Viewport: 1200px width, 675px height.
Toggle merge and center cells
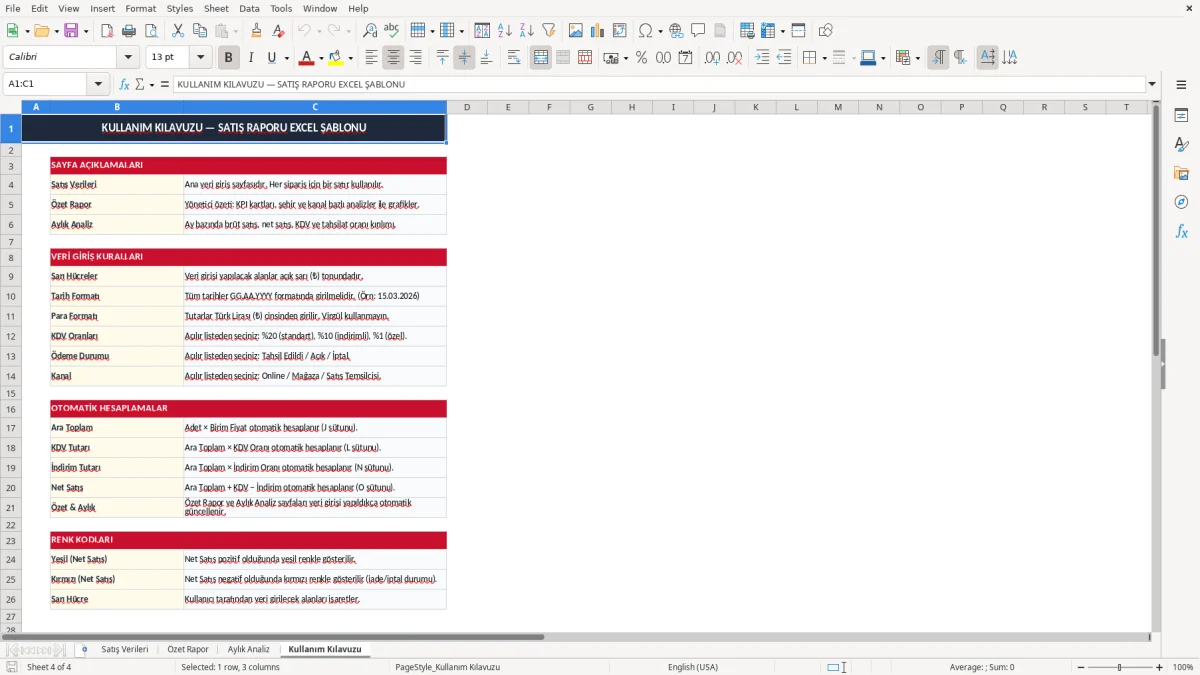click(x=541, y=58)
